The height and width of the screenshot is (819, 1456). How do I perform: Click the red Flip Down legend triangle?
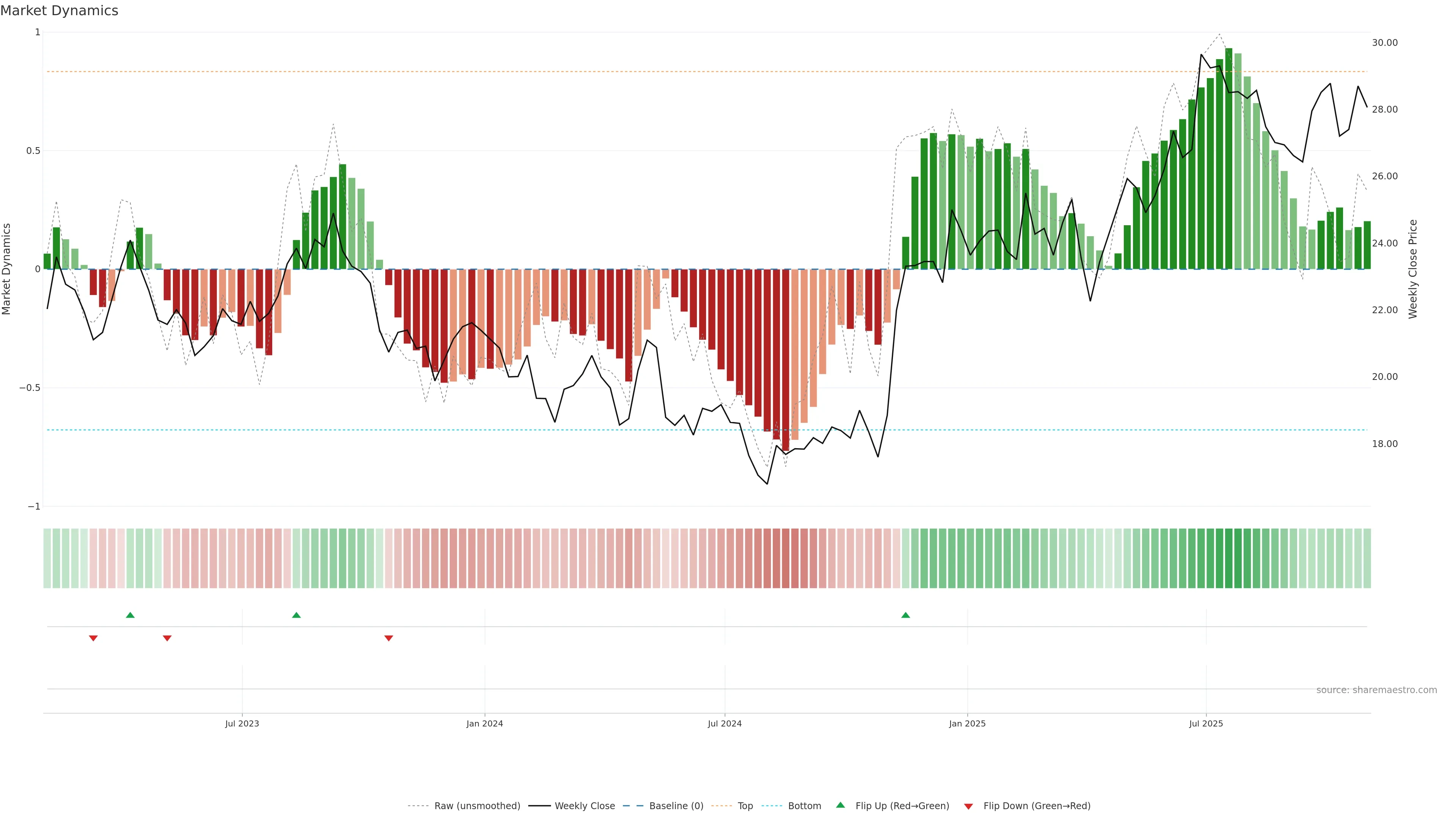click(968, 806)
